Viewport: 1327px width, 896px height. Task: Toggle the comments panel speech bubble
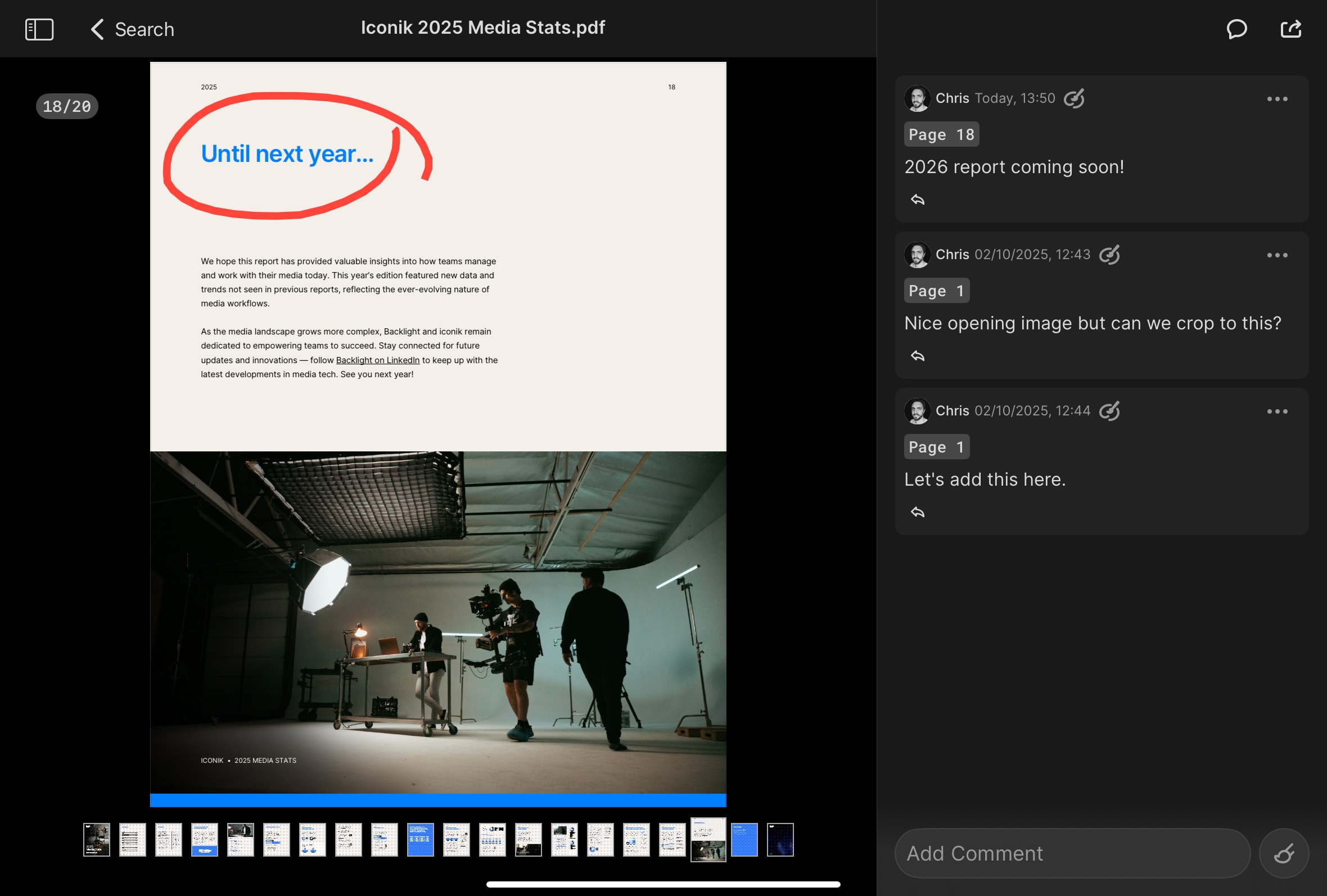(x=1236, y=29)
